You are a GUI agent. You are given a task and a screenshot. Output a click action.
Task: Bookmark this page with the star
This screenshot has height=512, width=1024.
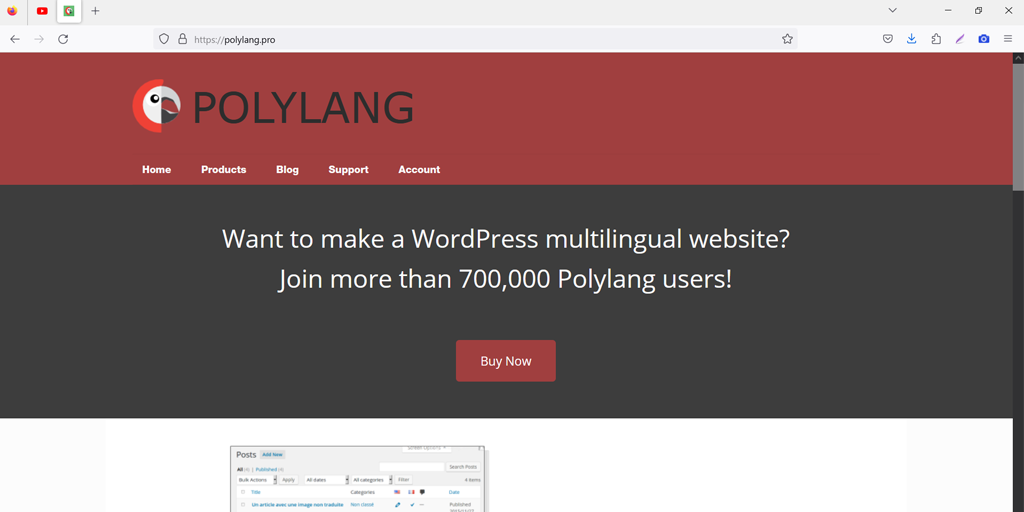click(787, 39)
